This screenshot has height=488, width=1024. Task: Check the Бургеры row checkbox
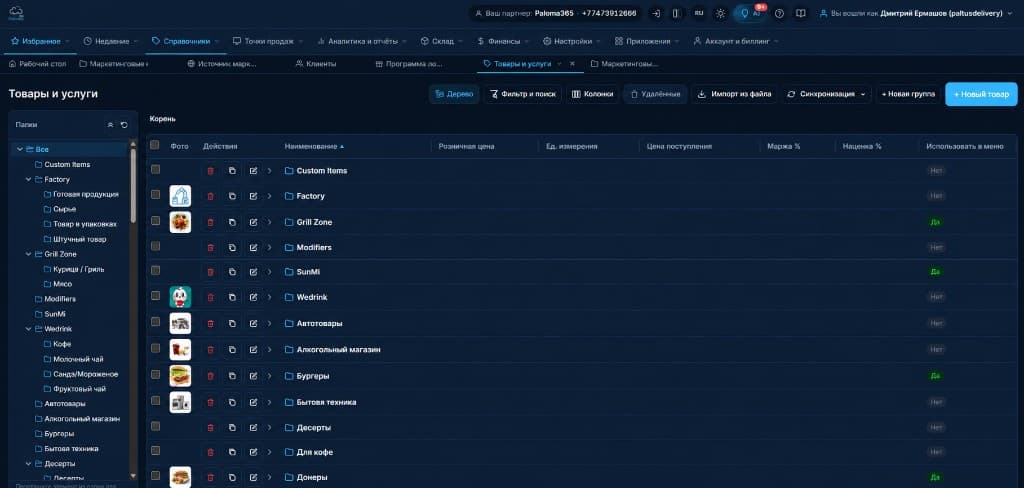tap(155, 374)
